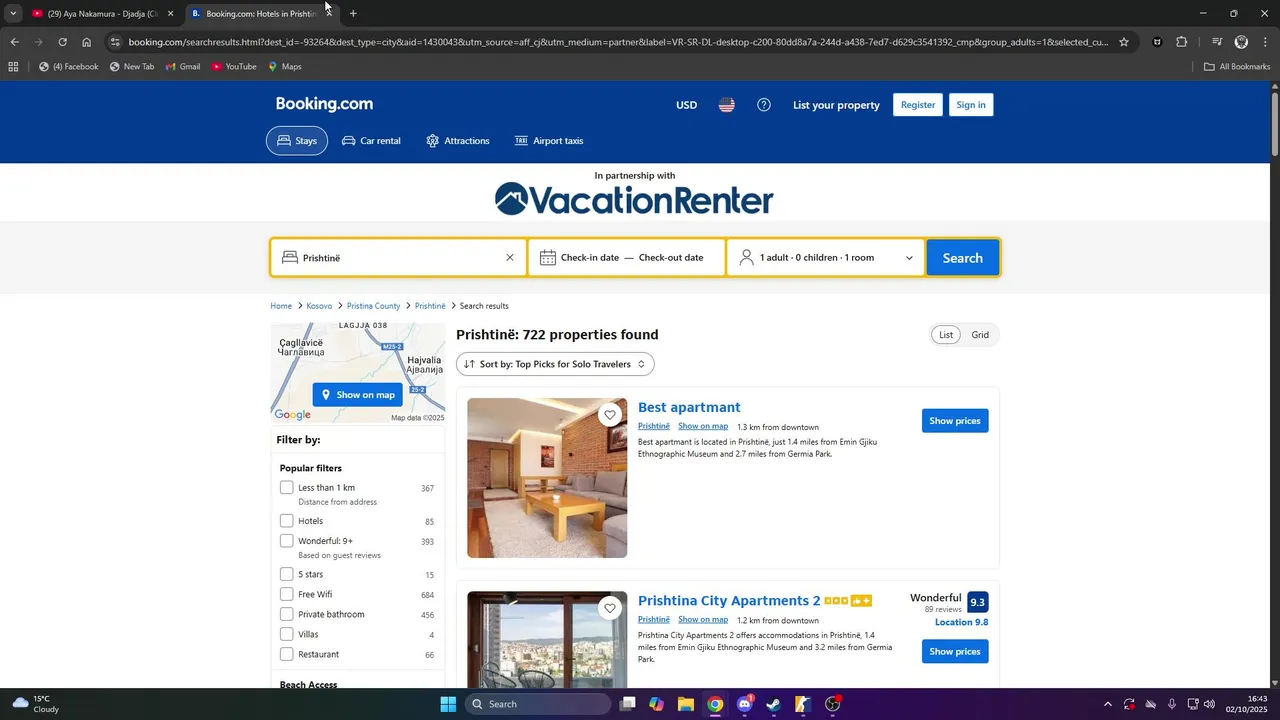Image resolution: width=1280 pixels, height=720 pixels.
Task: Choose currency with the USD selector
Action: [x=686, y=105]
